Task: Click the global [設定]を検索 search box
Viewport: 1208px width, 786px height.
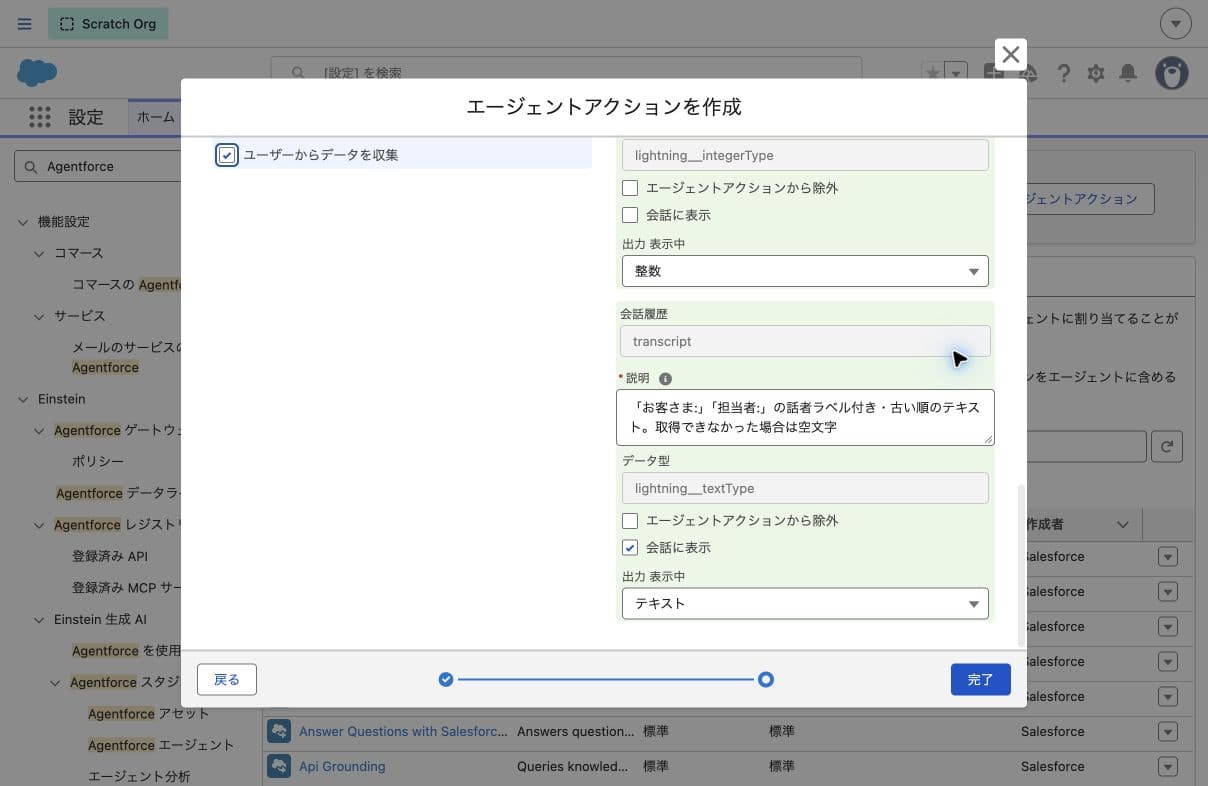Action: click(566, 73)
